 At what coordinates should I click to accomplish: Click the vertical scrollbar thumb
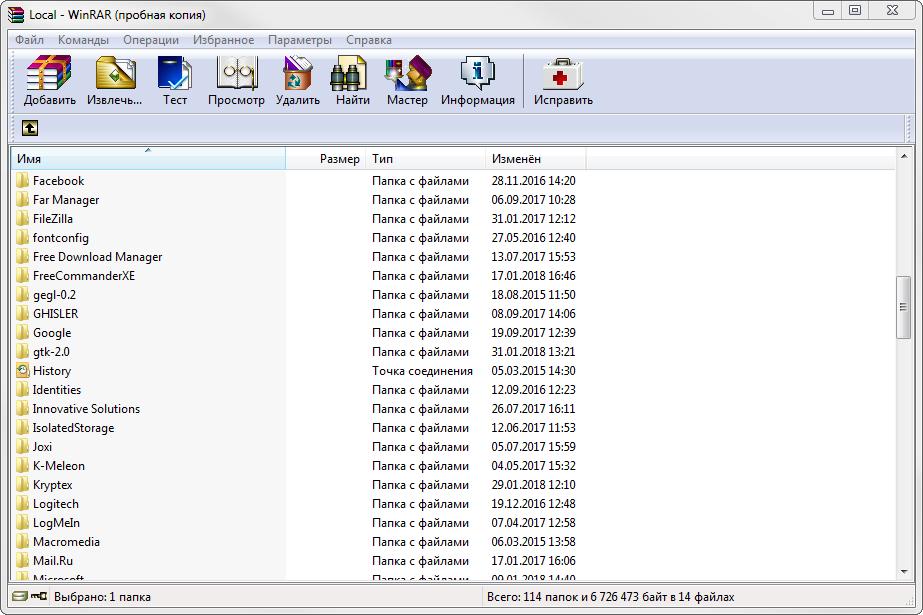pos(904,307)
